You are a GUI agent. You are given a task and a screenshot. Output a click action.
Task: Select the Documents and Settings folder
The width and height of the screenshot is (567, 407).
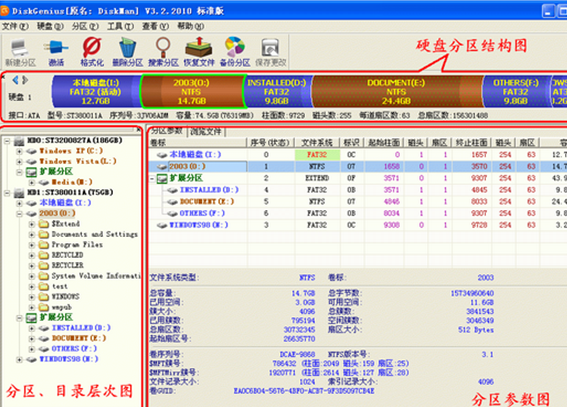[x=94, y=235]
